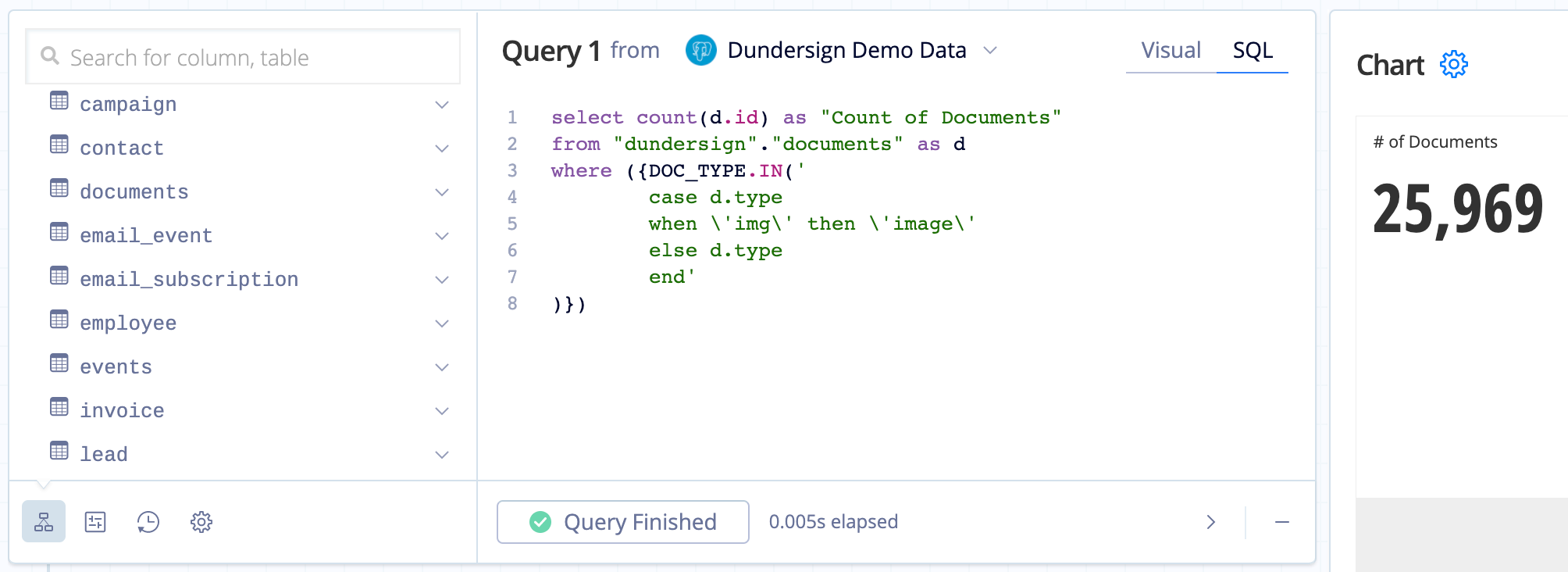Click the invoice table icon

59,407
